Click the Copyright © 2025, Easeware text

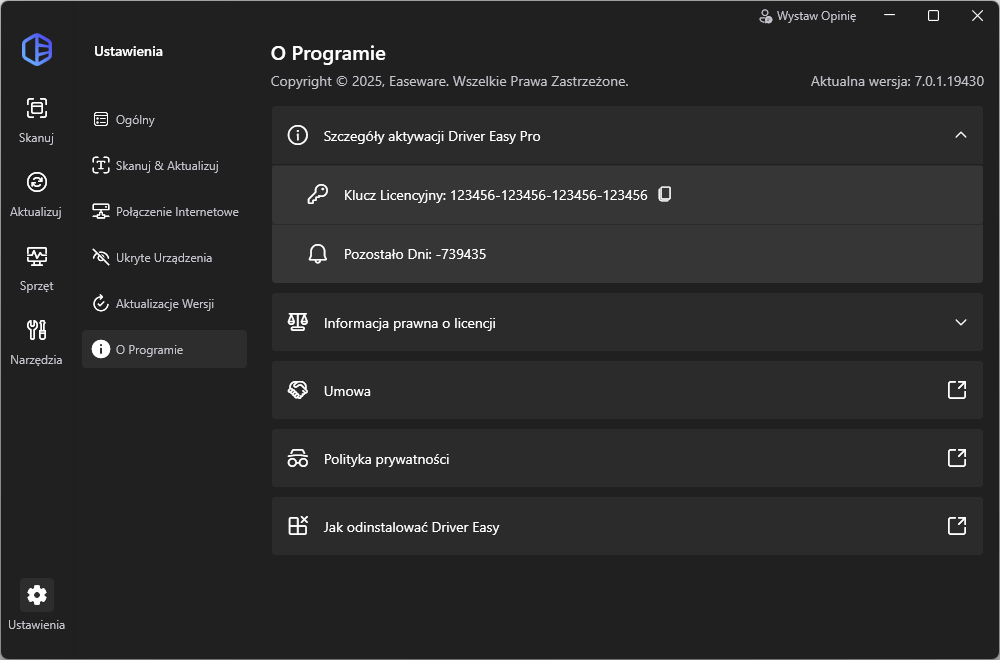[x=450, y=82]
